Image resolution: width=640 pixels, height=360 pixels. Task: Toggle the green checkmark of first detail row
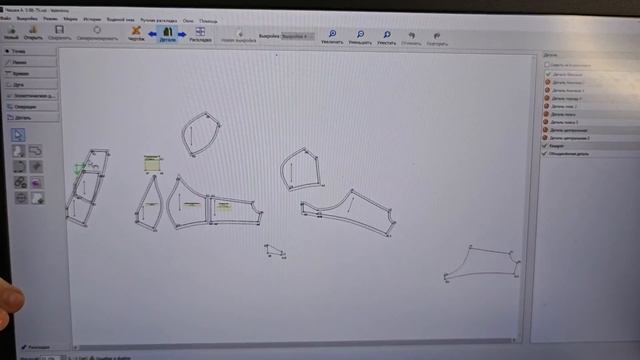pyautogui.click(x=548, y=74)
